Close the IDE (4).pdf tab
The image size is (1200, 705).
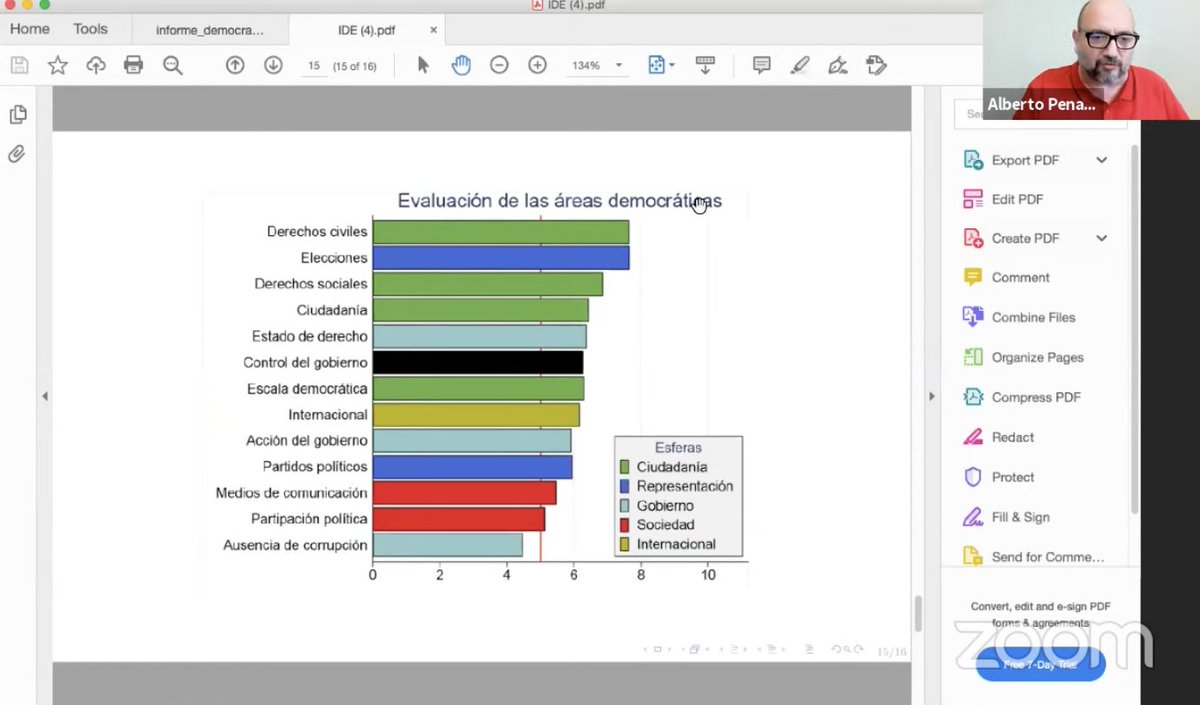pyautogui.click(x=433, y=30)
